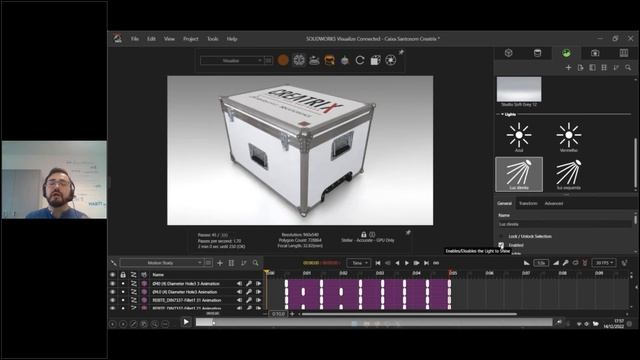This screenshot has height=360, width=640.
Task: Play the animation in reverse
Action: tap(397, 263)
